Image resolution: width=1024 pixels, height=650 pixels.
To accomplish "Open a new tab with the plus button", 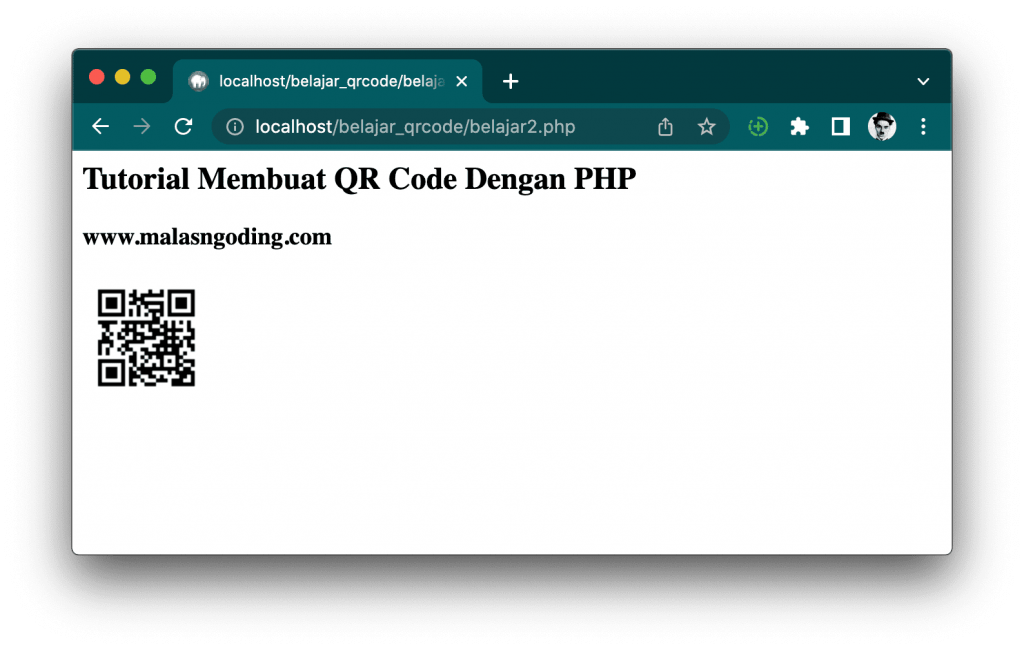I will (510, 82).
